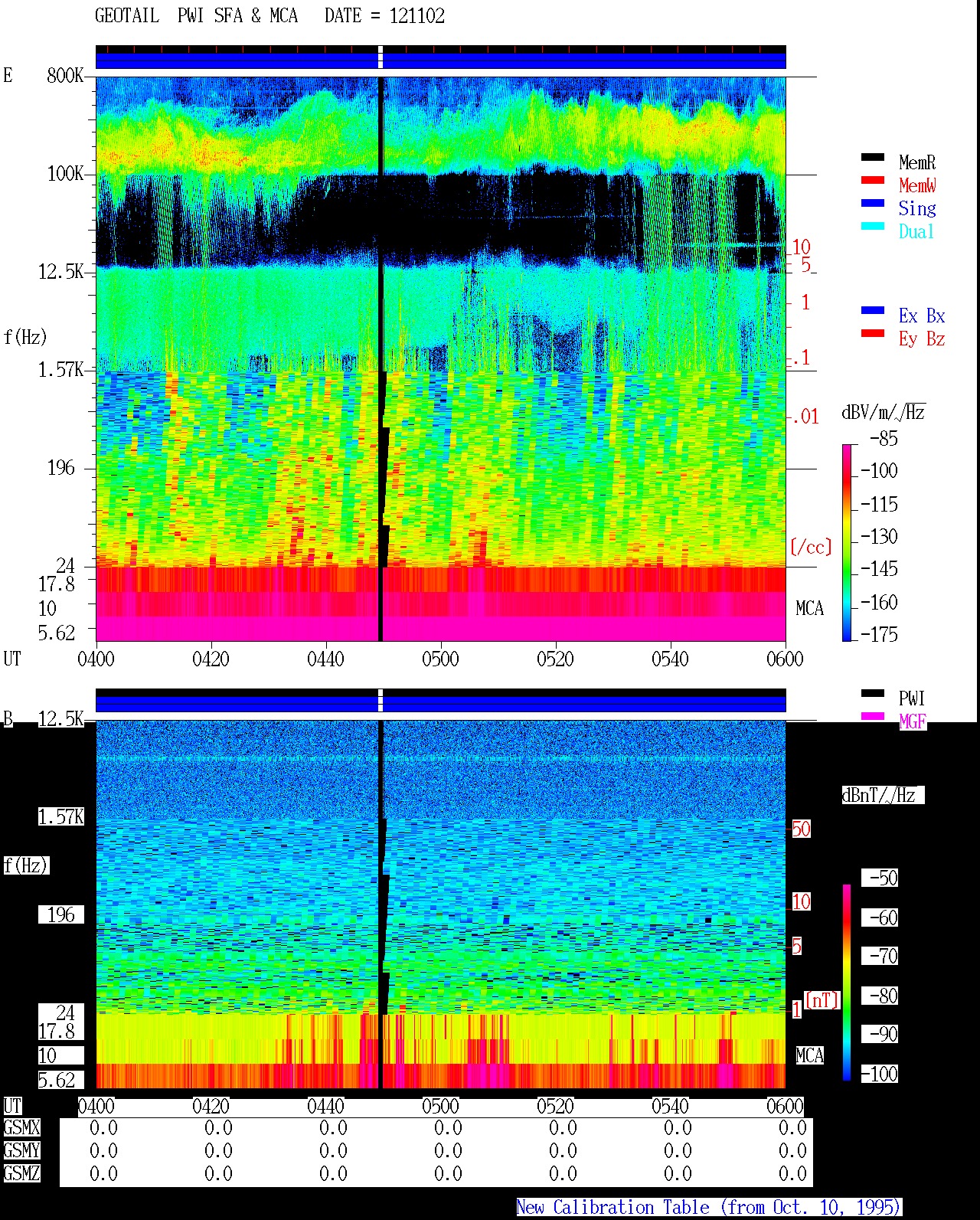This screenshot has height=1220, width=980.
Task: Click -100 on the magnetic dBnT color scale
Action: [x=880, y=1074]
